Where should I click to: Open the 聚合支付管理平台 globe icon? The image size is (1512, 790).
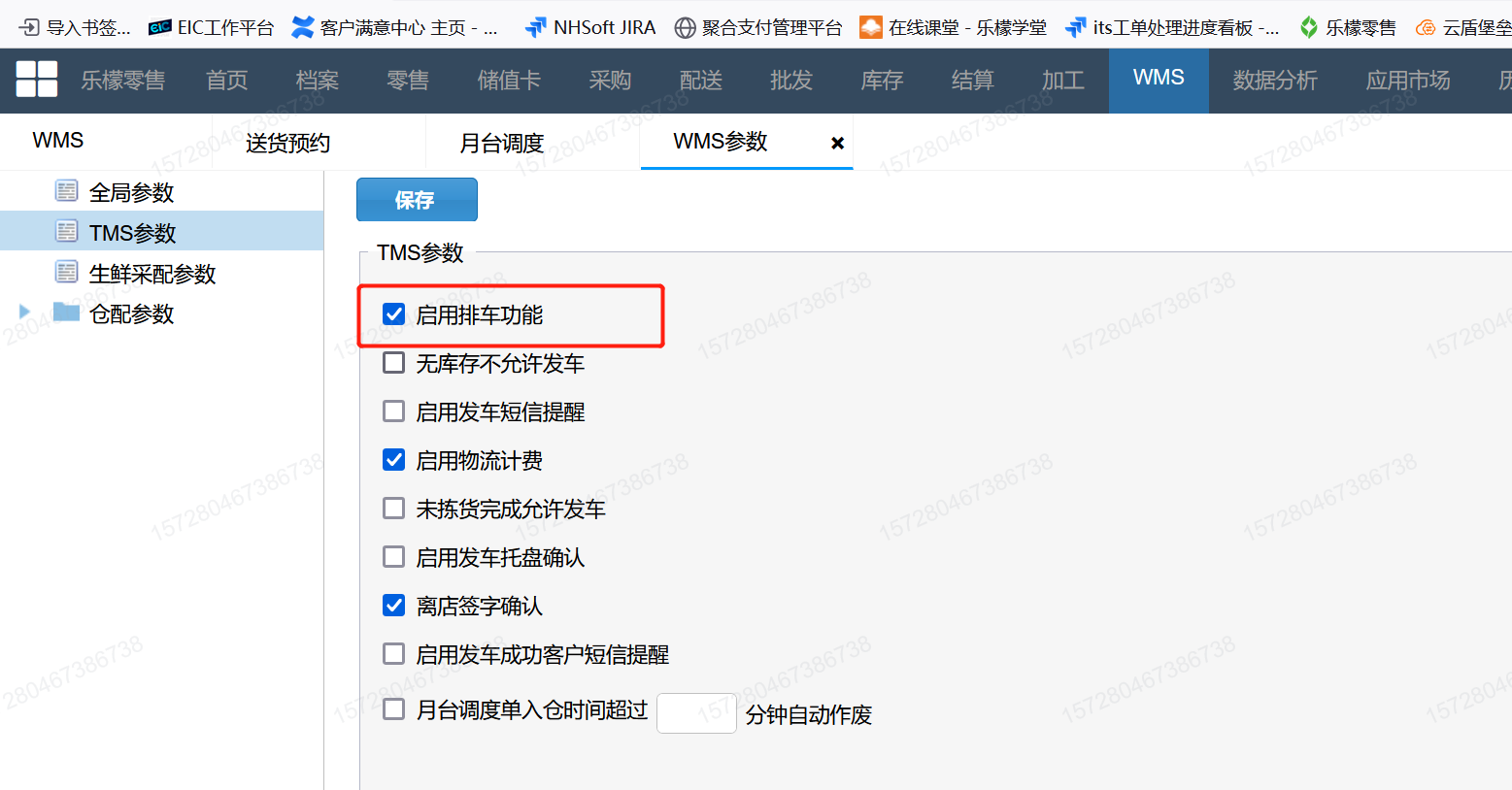click(685, 27)
